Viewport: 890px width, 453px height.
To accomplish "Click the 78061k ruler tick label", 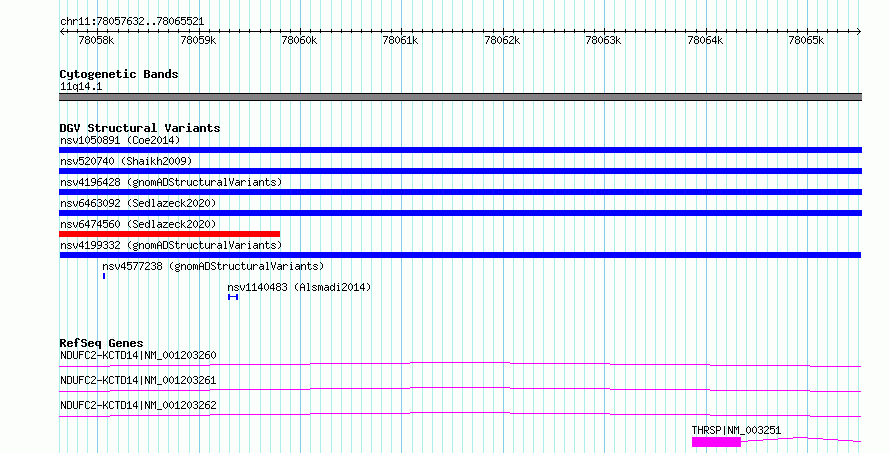I will click(x=401, y=40).
